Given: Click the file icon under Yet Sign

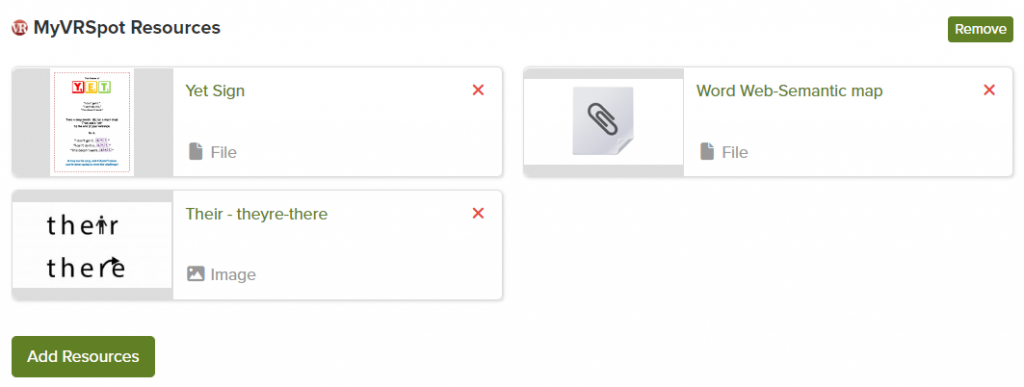Looking at the screenshot, I should (195, 152).
